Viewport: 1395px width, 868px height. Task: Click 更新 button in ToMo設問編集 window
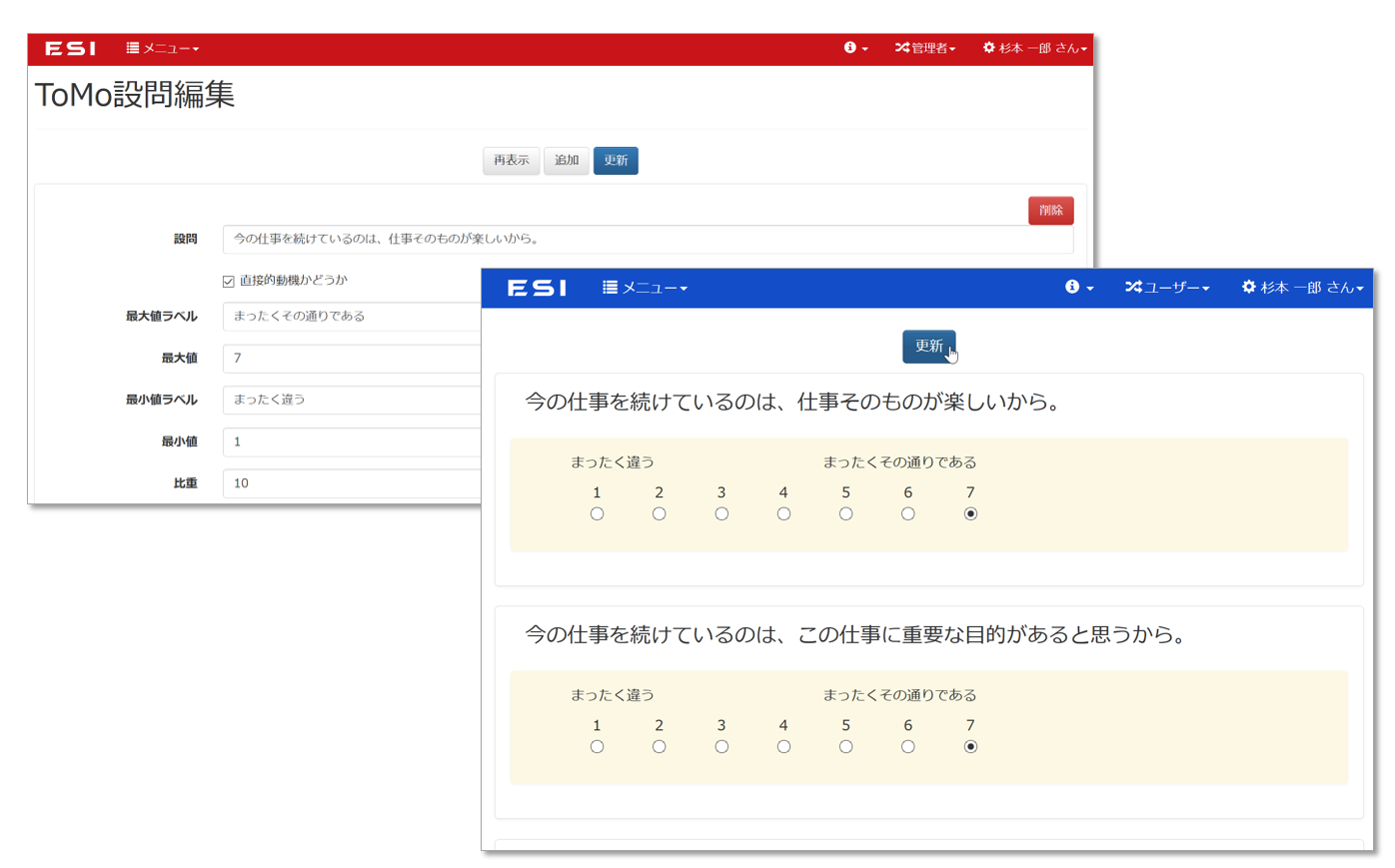(x=616, y=161)
